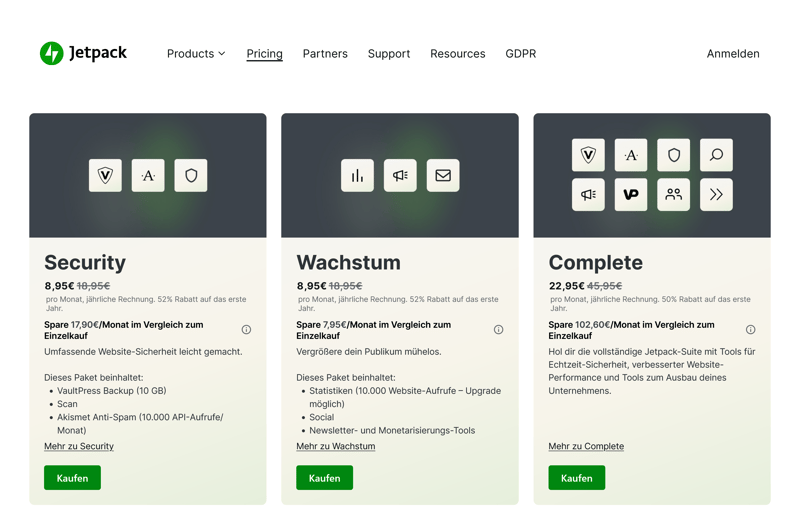Click the VideoPress icon in Complete card
The width and height of the screenshot is (800, 513).
[631, 195]
